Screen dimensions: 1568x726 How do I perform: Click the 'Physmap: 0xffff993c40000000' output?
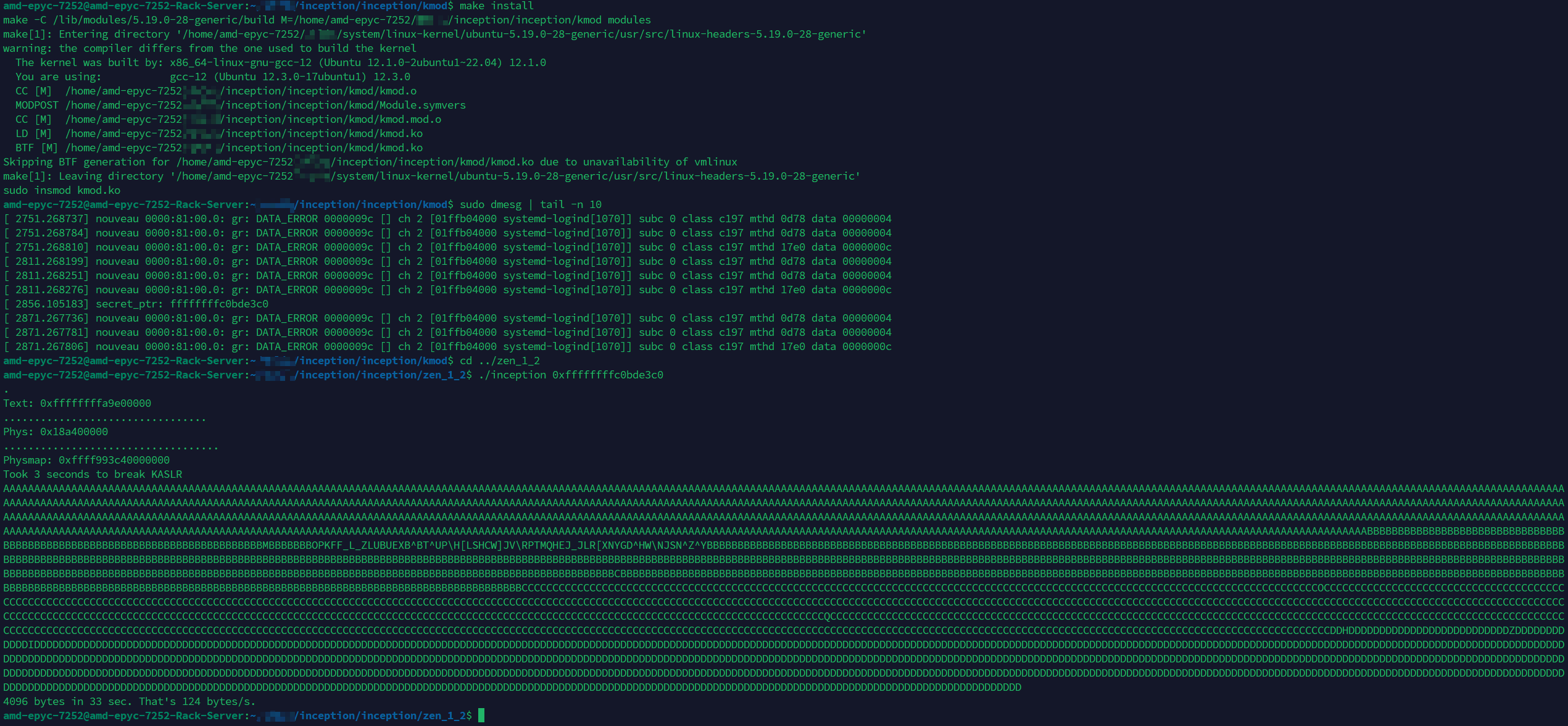pyautogui.click(x=86, y=460)
